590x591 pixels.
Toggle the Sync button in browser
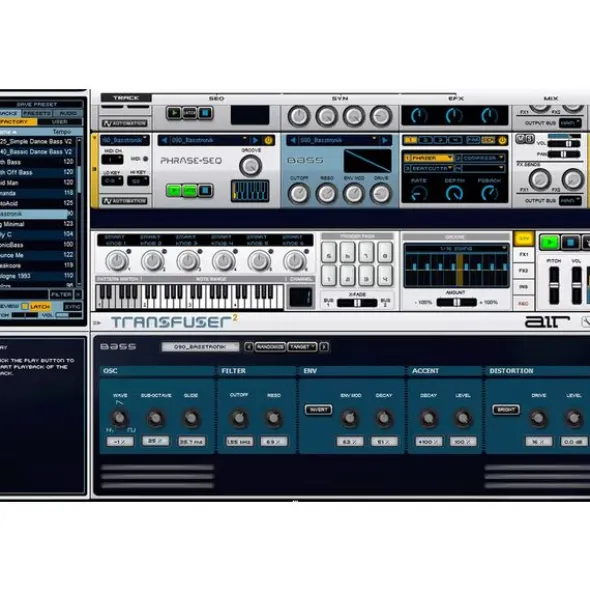pos(72,306)
